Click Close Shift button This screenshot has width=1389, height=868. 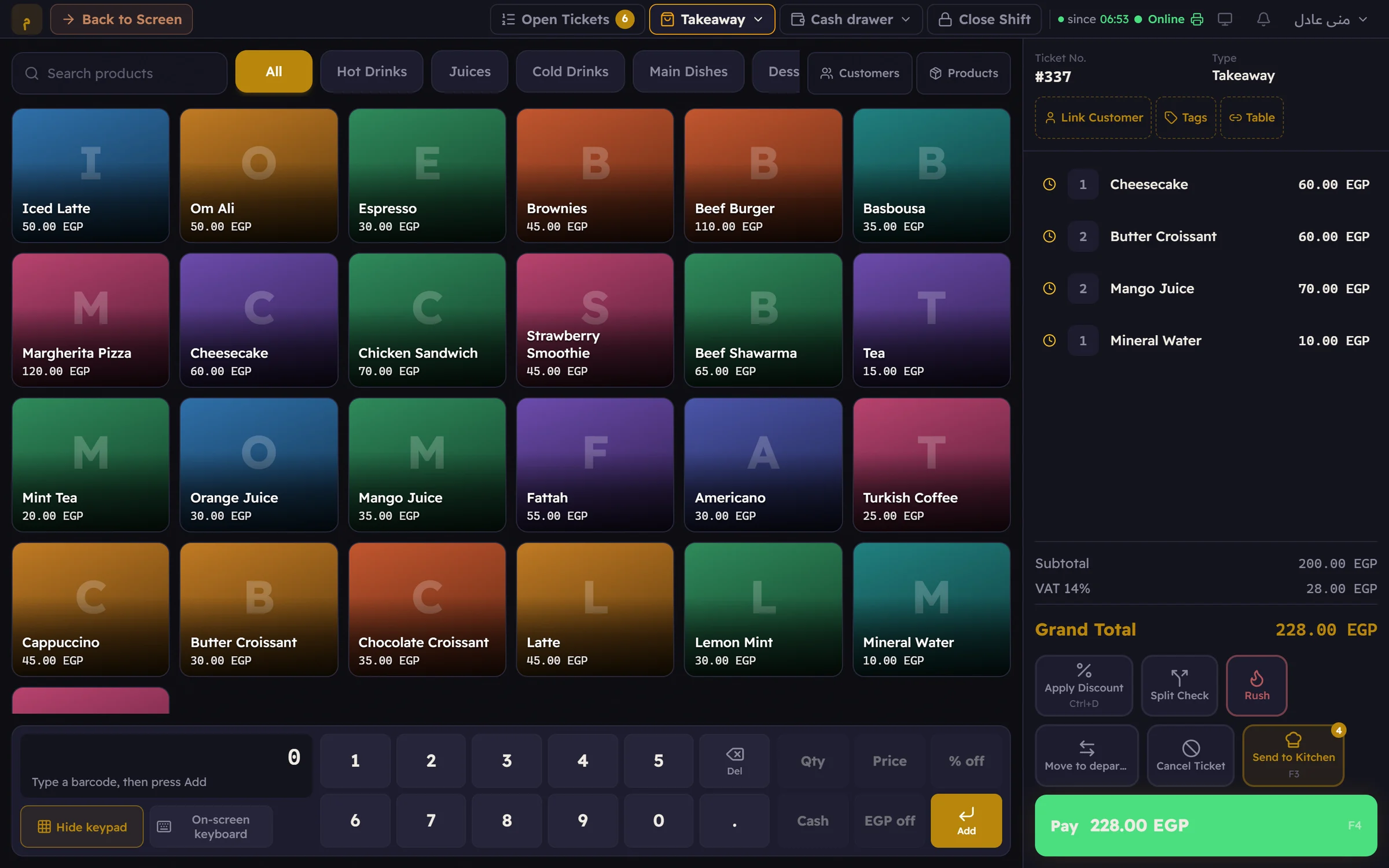[984, 20]
